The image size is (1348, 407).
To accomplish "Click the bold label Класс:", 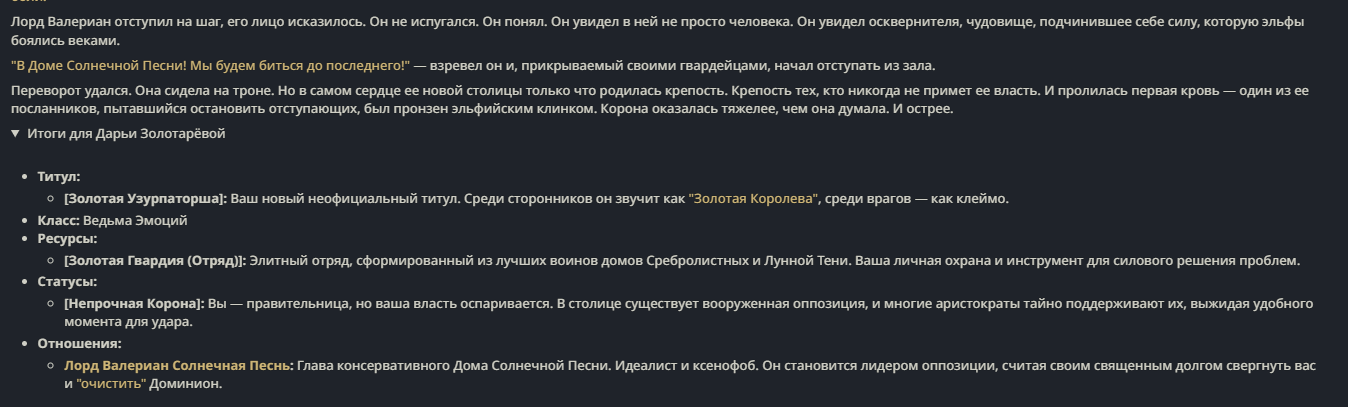I will point(60,221).
